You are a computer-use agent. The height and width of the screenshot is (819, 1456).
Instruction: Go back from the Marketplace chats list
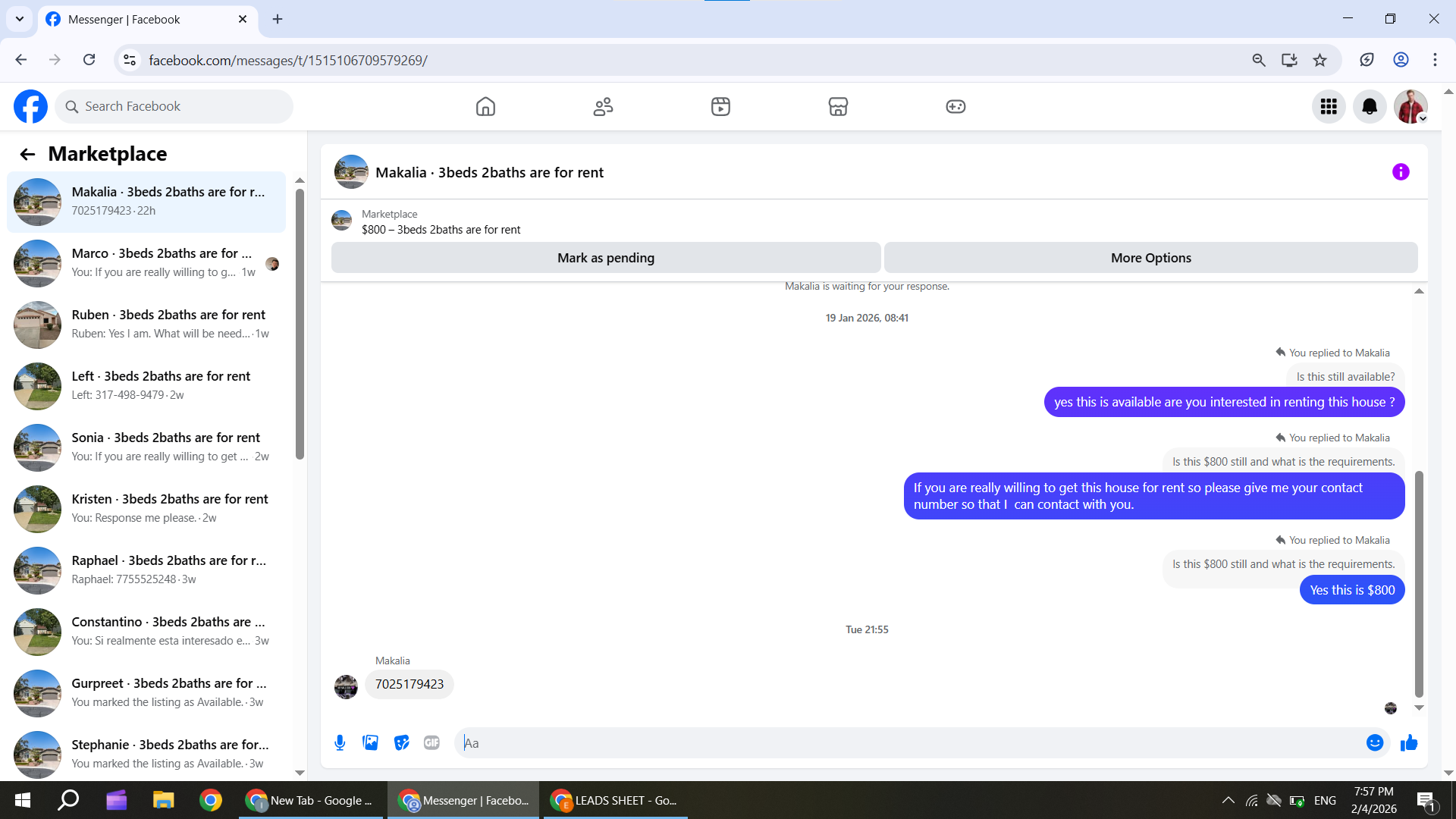coord(27,155)
